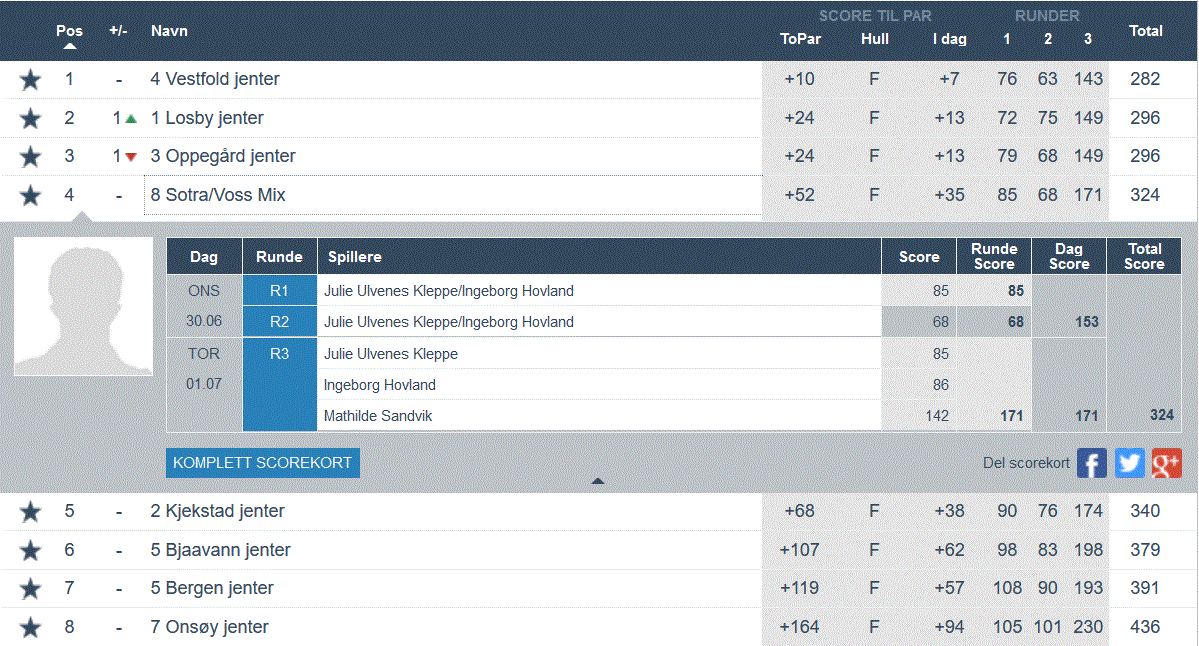Toggle favorite star for Losby jenter
Screen dimensions: 1199x646
tap(30, 119)
